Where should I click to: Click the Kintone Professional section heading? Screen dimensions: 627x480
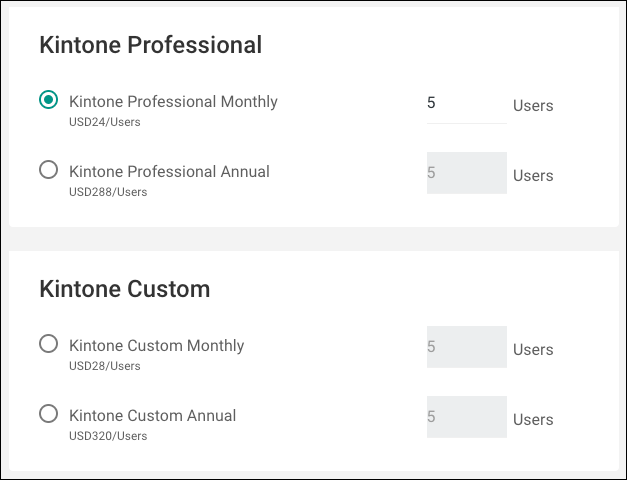pos(150,45)
